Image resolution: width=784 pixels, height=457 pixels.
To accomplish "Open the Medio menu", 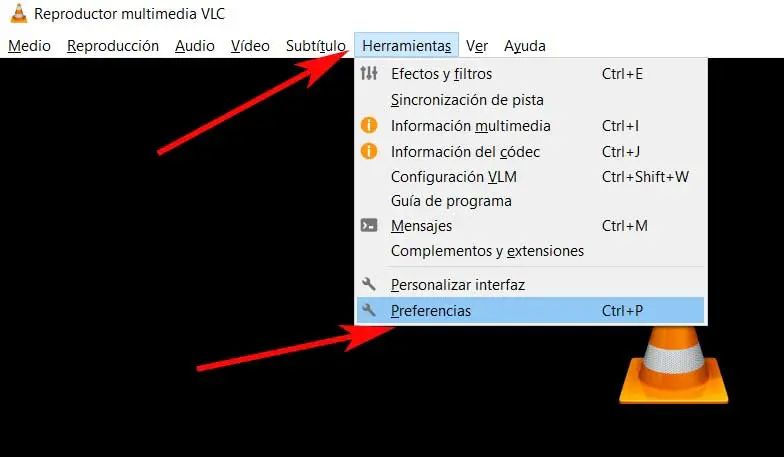I will tap(30, 46).
